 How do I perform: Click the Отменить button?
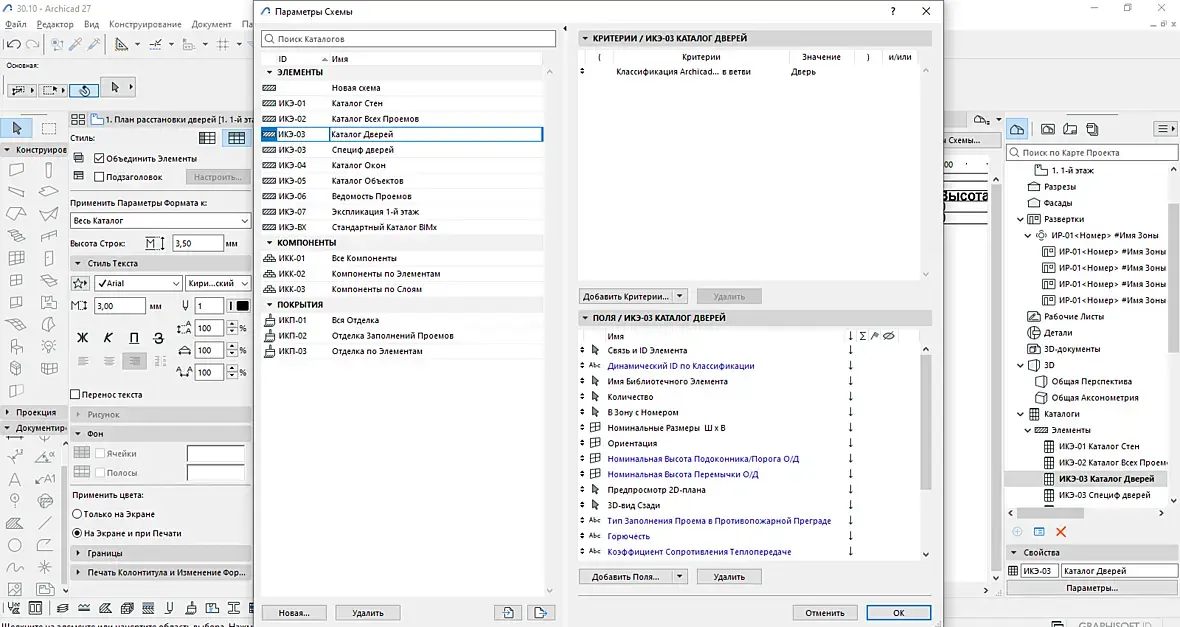click(825, 613)
